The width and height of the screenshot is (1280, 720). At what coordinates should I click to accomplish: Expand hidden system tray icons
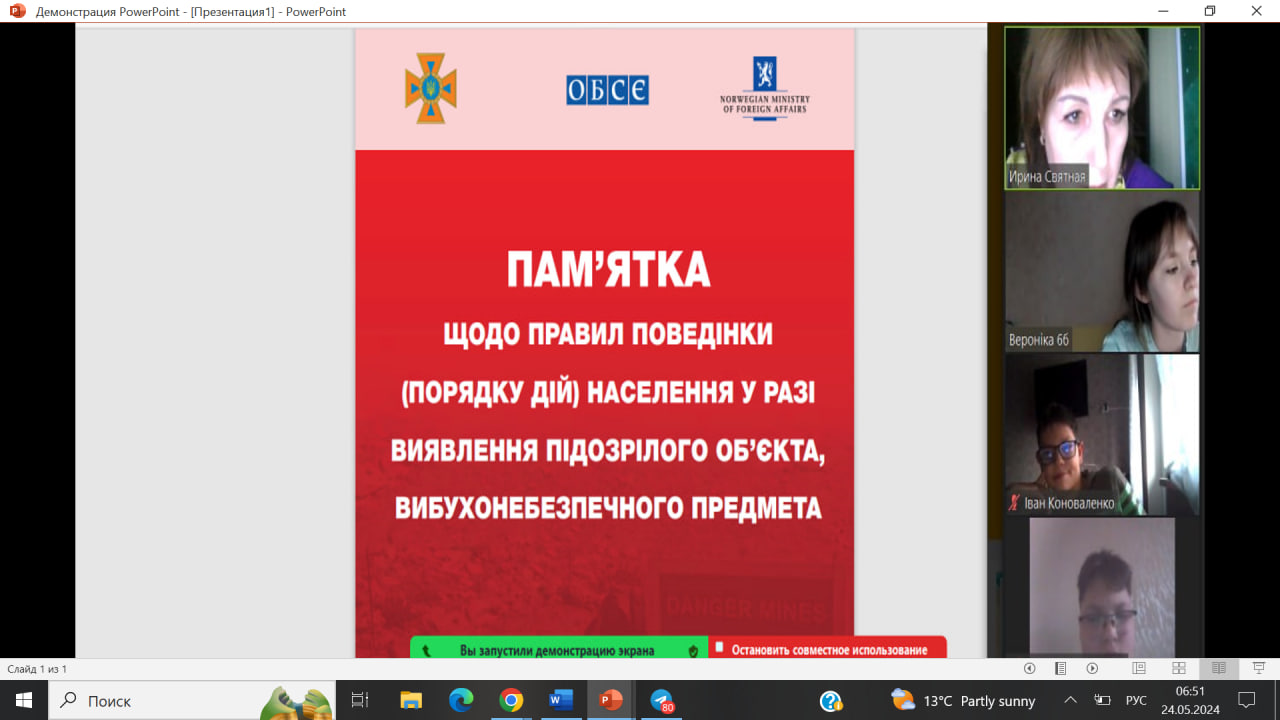click(x=1070, y=701)
